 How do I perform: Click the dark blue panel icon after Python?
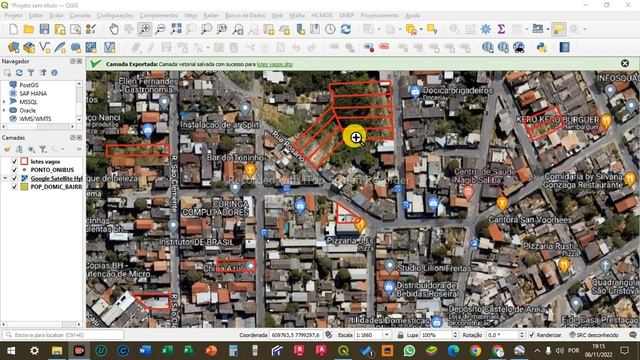[x=564, y=47]
